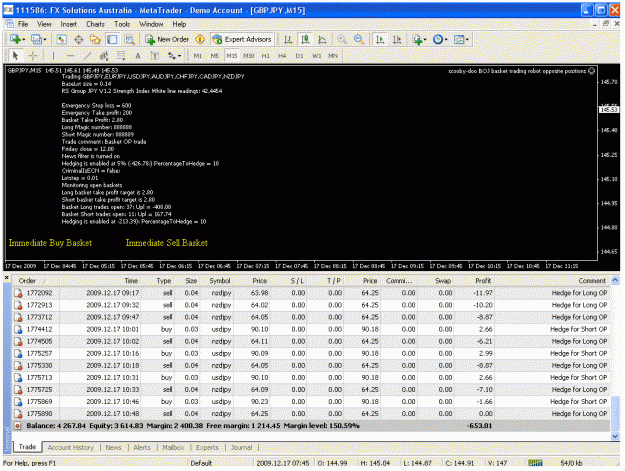Select the trendline drawing tool

87,55
